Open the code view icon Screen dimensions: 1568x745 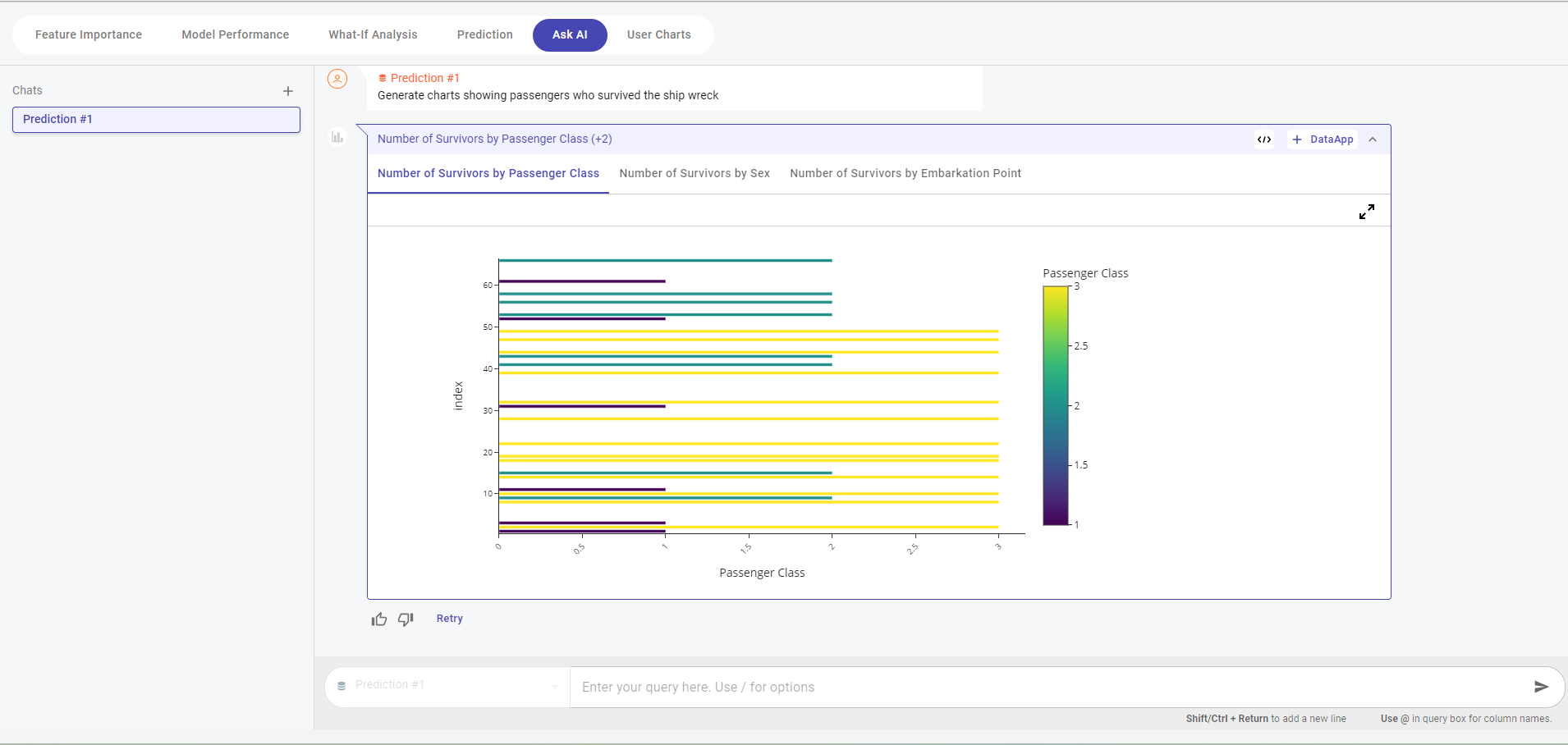[1264, 139]
